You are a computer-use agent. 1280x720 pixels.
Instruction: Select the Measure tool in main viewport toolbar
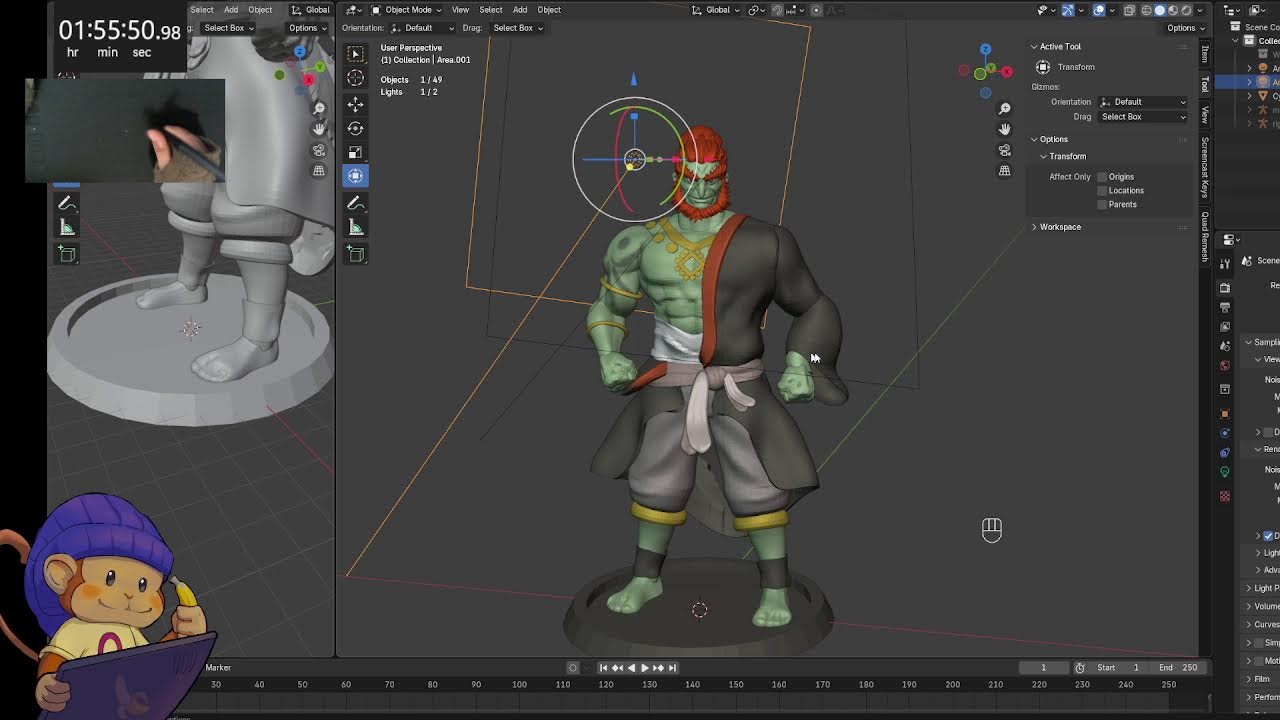[x=355, y=228]
